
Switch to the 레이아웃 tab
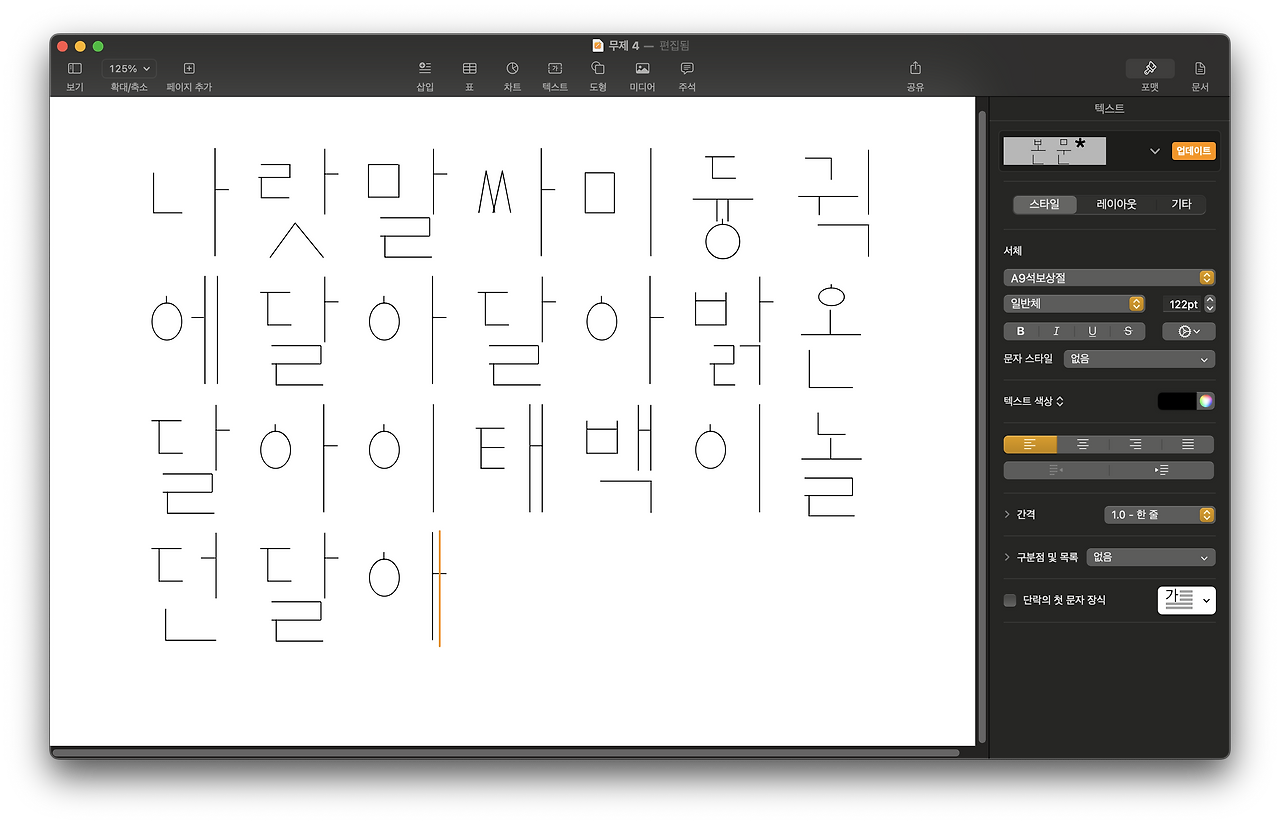click(1113, 204)
